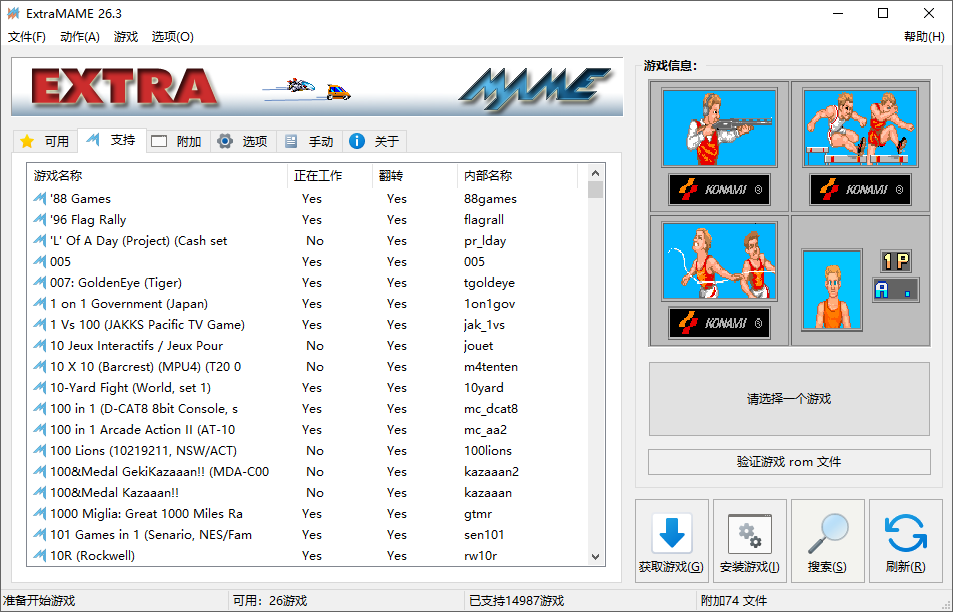Open the 游戏 menu

(x=125, y=37)
